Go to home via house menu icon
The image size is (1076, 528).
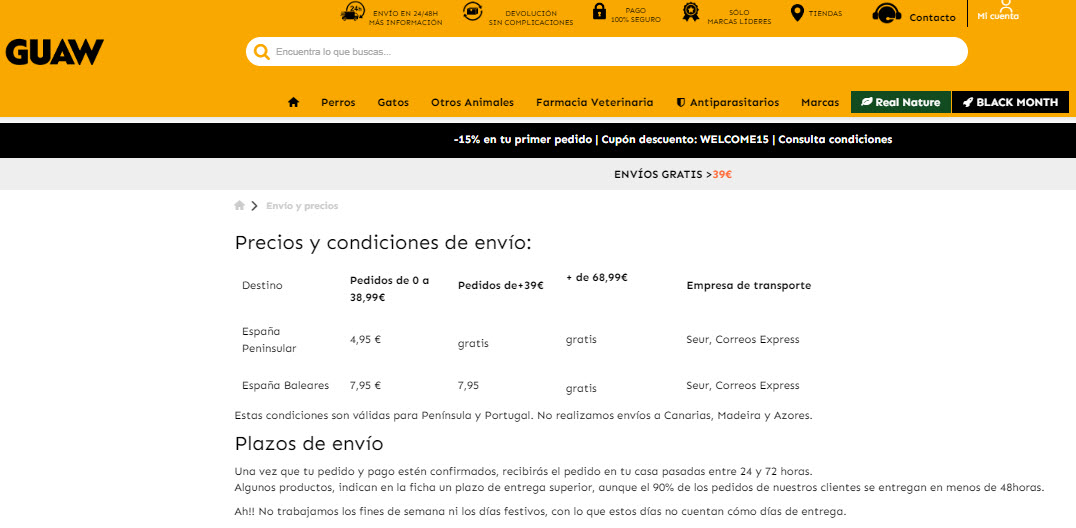pyautogui.click(x=293, y=102)
